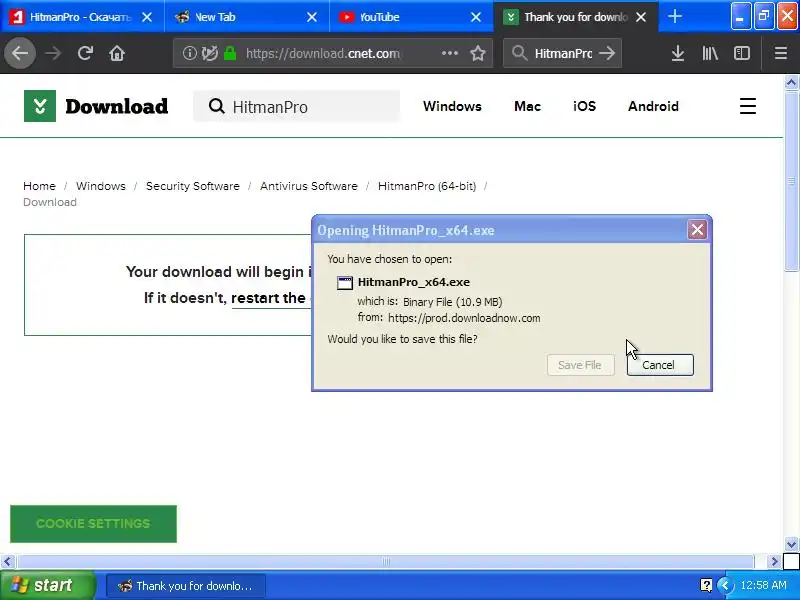Open the Firefox hamburger menu
This screenshot has height=600, width=800.
coord(781,53)
